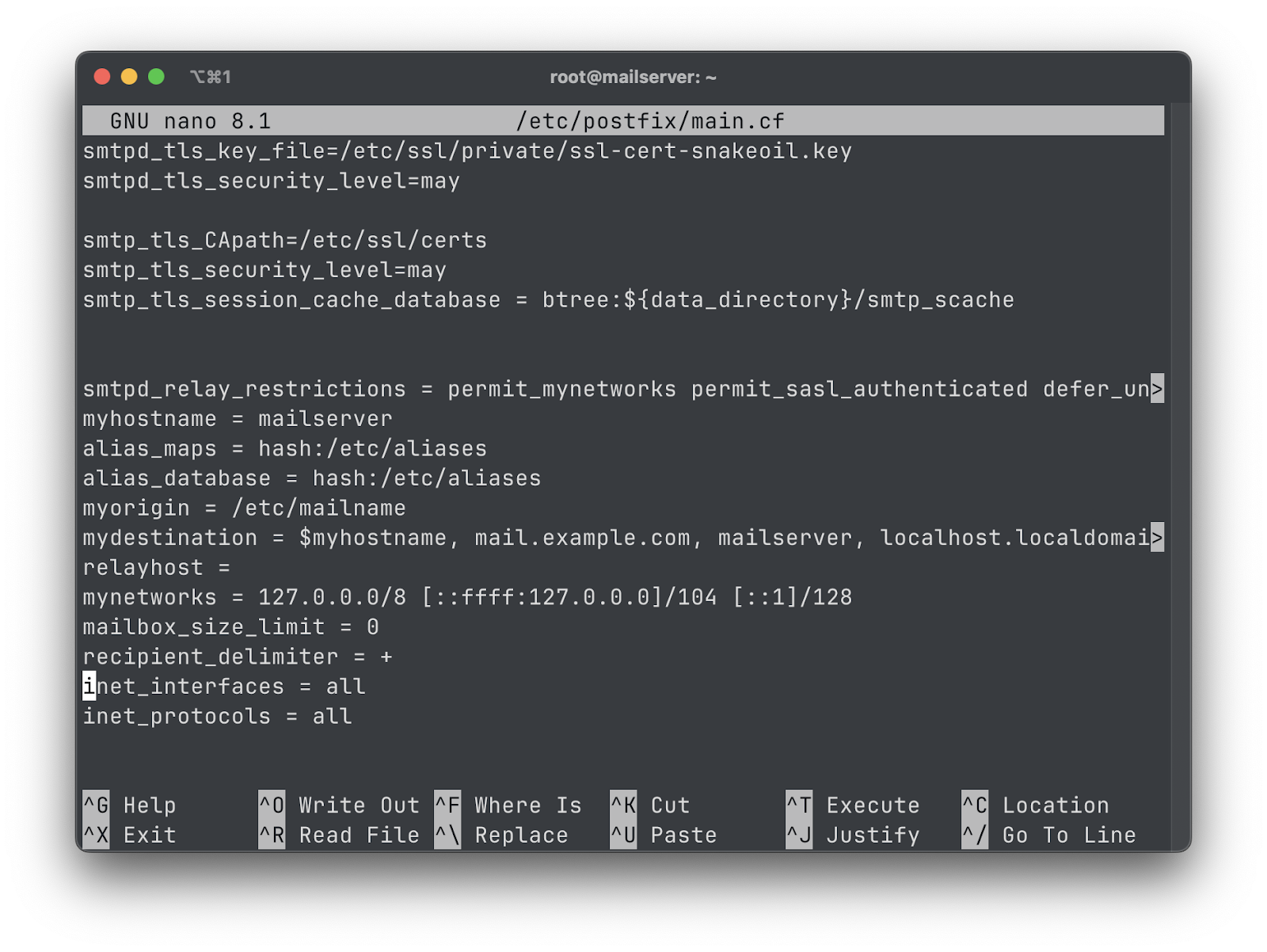Click the myhostname = mailserver line
Screen dimensions: 1267x952
click(x=238, y=418)
